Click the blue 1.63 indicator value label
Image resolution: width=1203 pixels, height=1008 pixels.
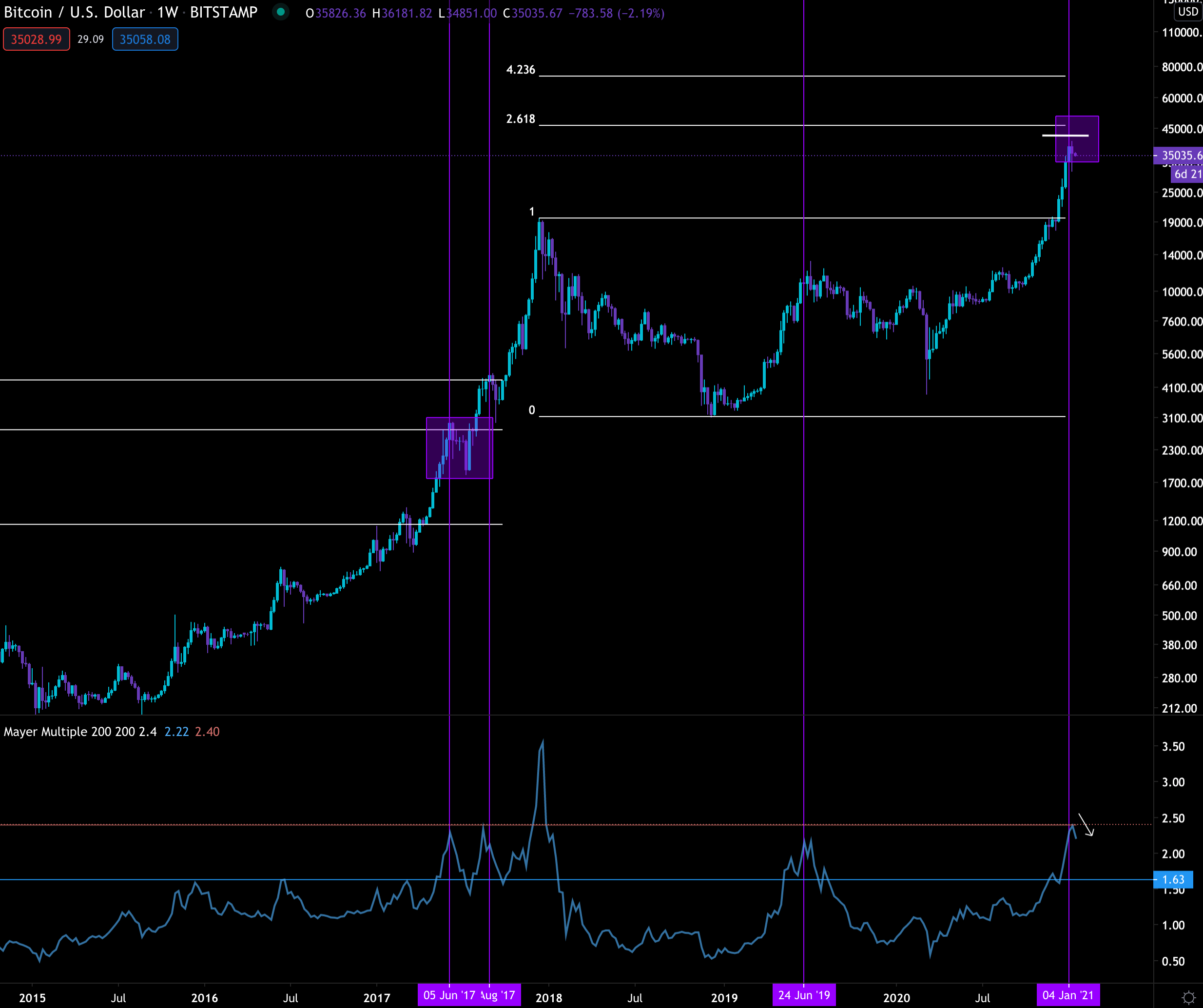[x=1173, y=880]
